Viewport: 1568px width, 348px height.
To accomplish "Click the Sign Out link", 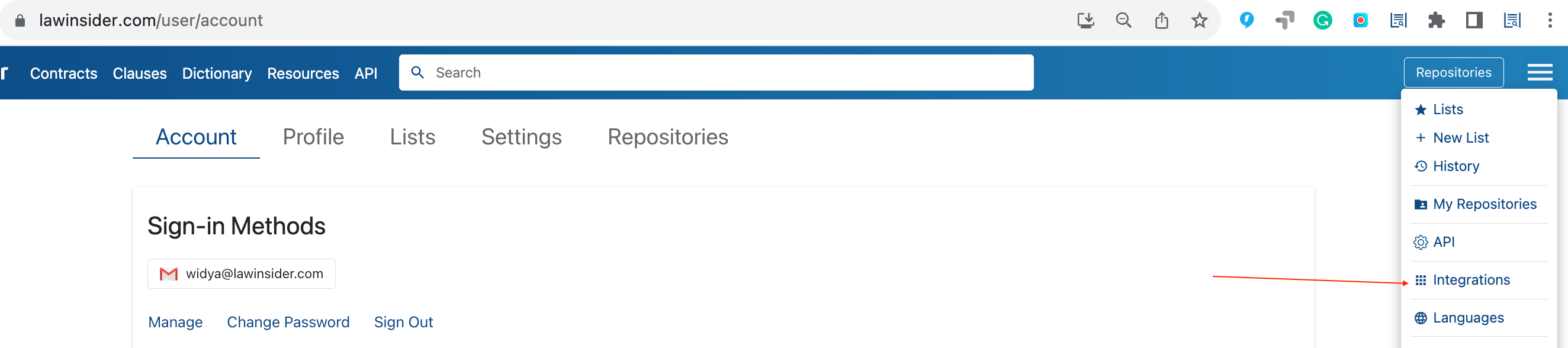I will (x=403, y=322).
